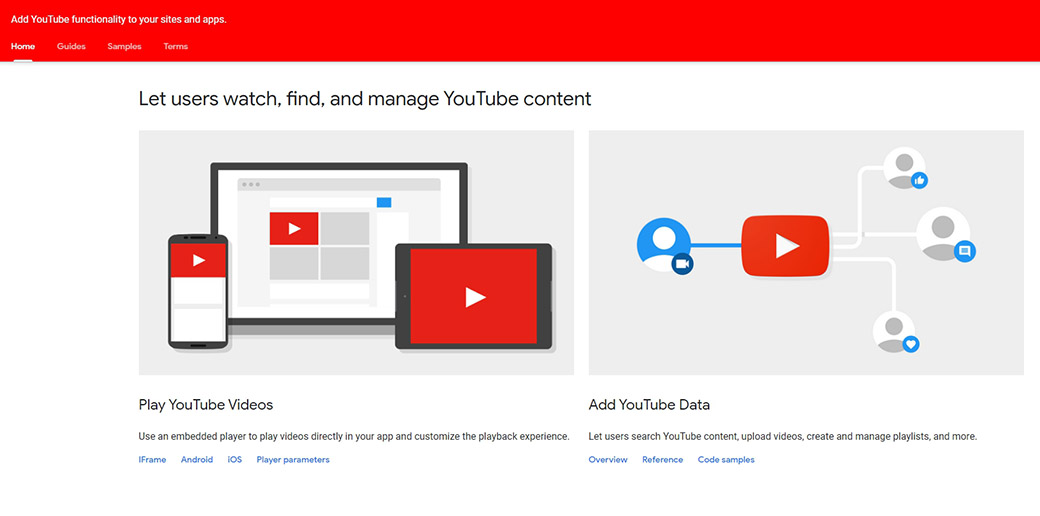Screen dimensions: 1040x516
Task: Go to the Samples tab
Action: pyautogui.click(x=125, y=46)
